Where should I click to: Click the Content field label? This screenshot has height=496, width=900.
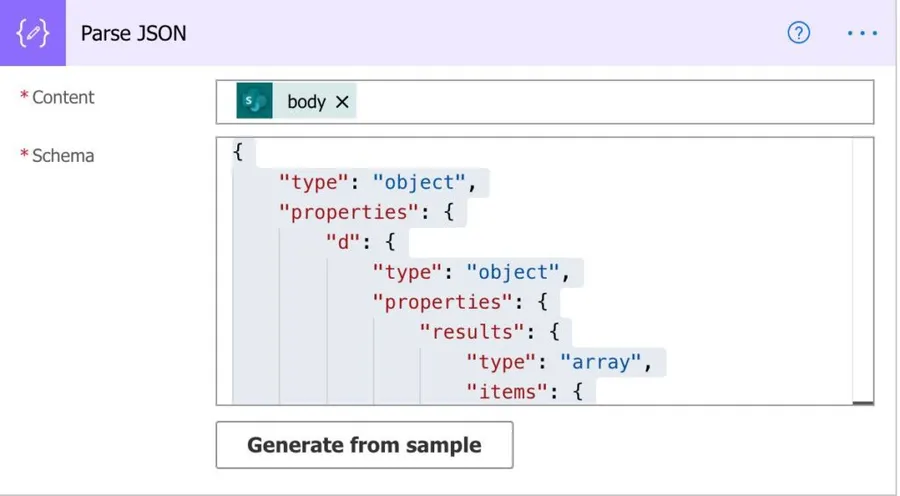pos(62,97)
